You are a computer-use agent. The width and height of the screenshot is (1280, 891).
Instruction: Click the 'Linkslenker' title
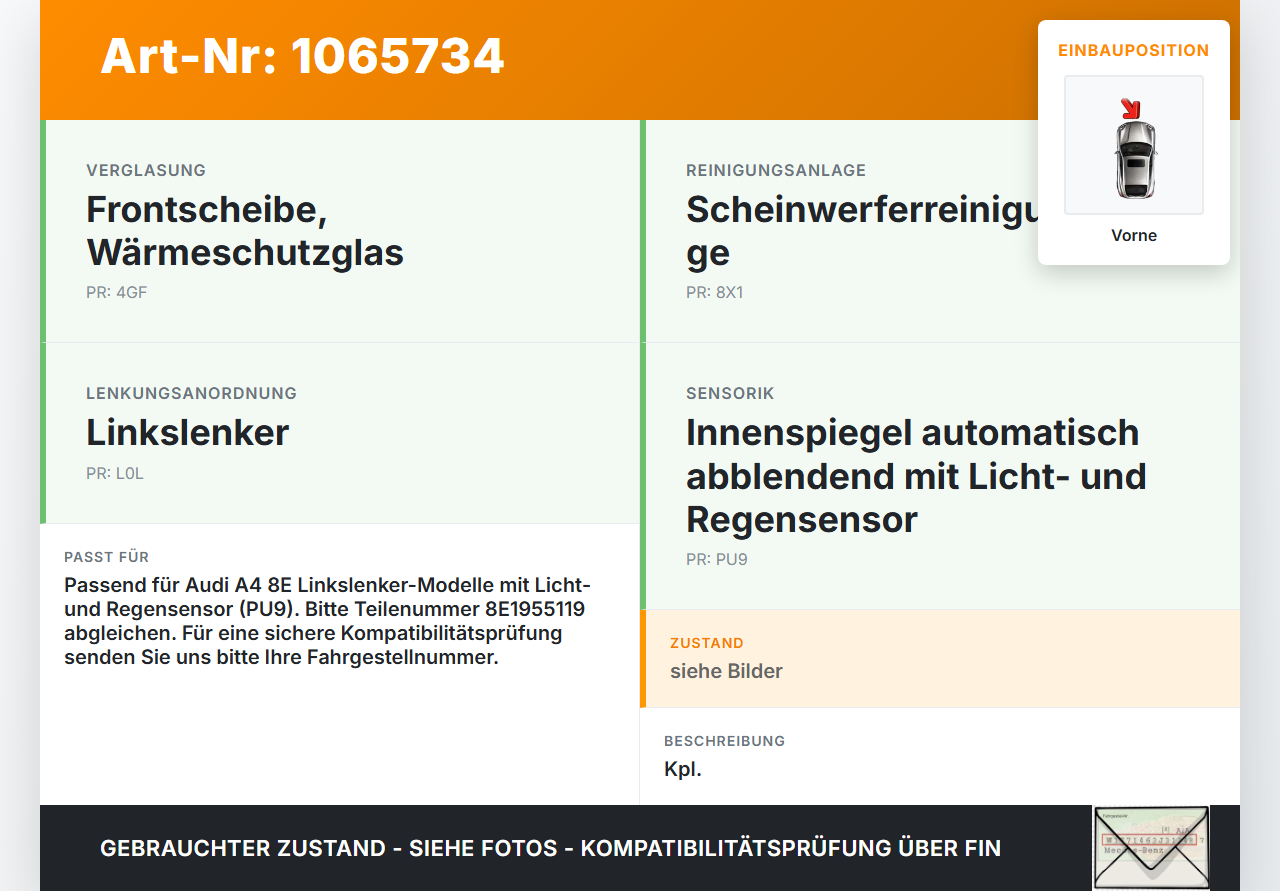coord(188,433)
